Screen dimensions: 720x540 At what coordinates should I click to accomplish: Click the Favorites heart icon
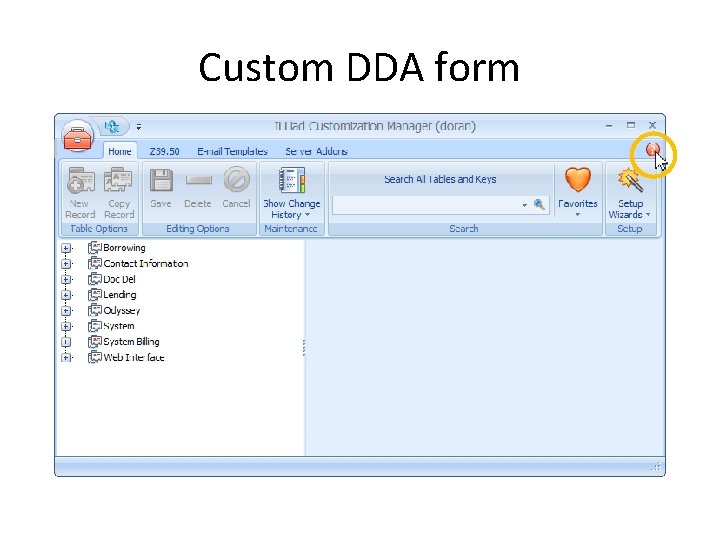(x=578, y=179)
